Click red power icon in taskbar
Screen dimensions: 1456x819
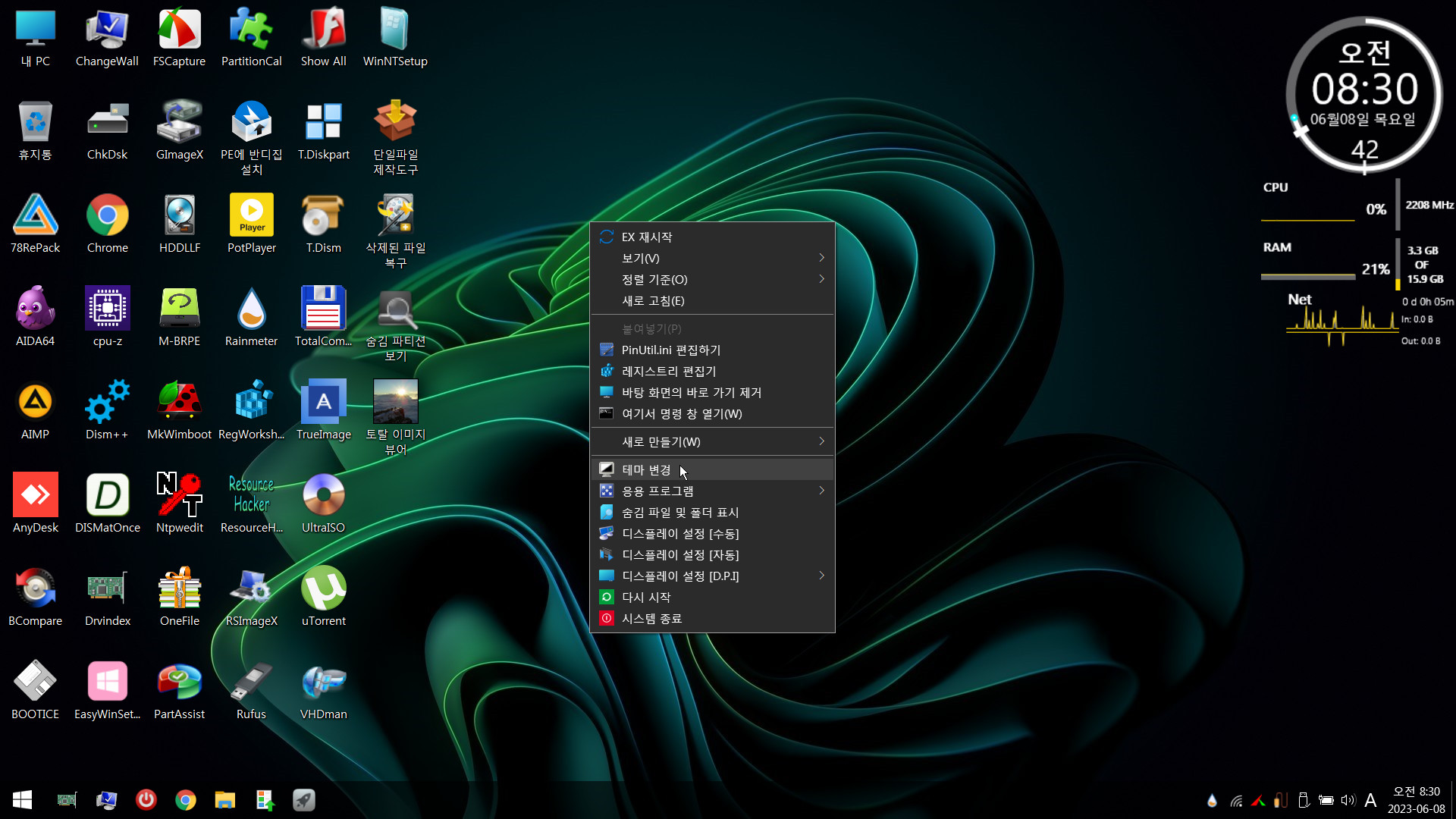click(146, 800)
